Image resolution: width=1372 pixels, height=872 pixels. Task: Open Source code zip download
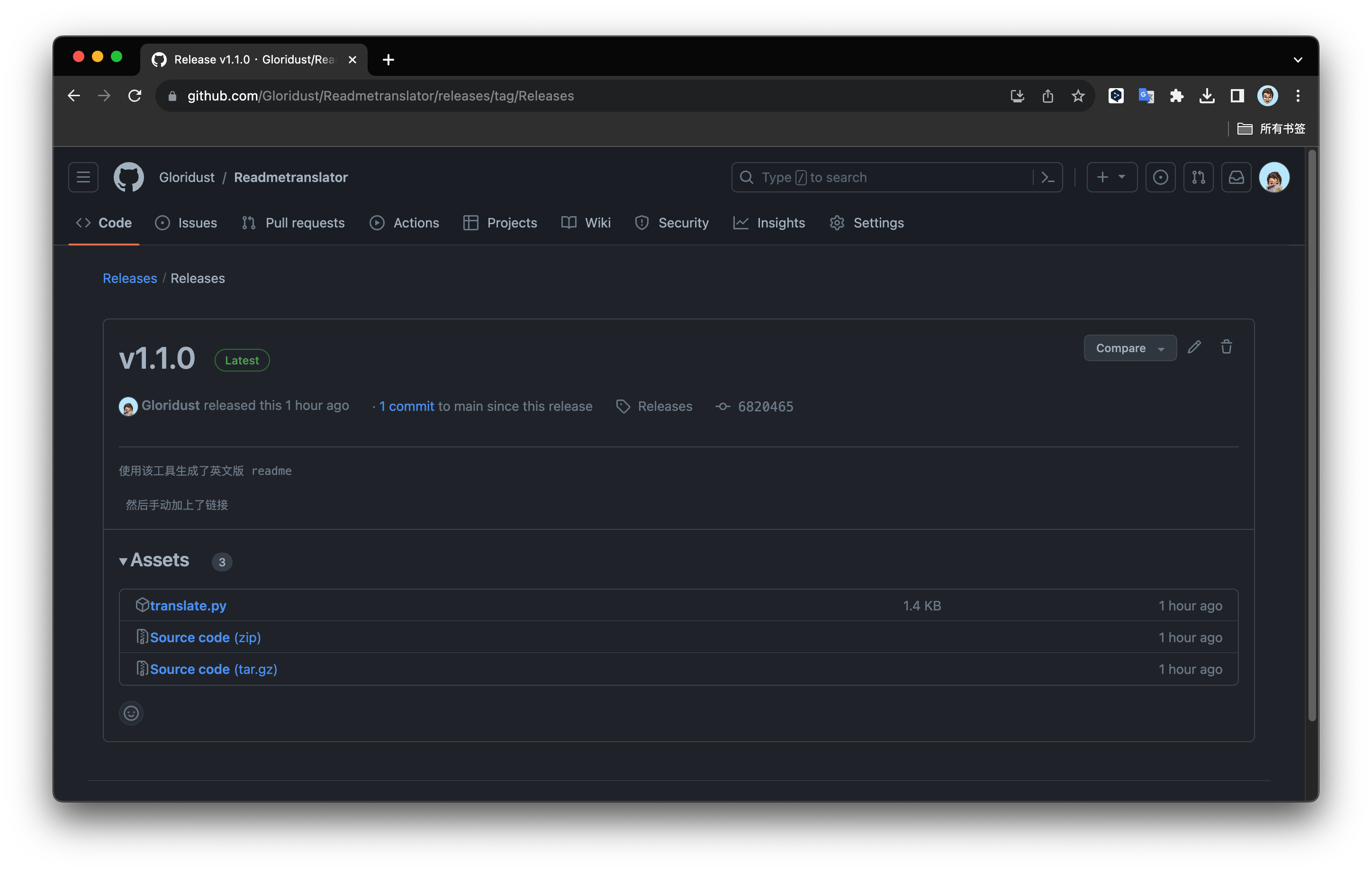point(206,637)
